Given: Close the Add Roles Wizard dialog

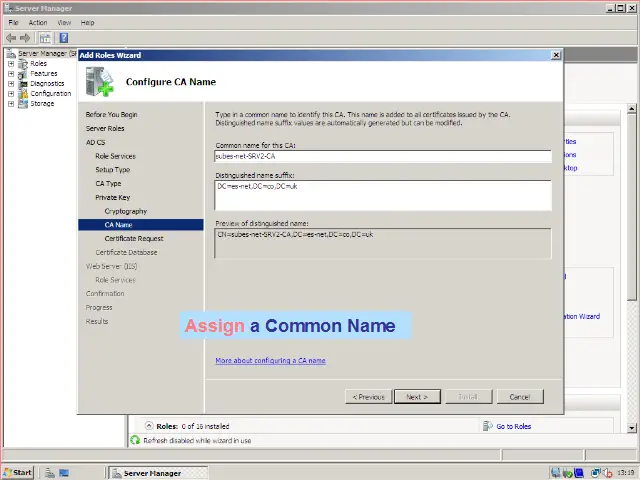Looking at the screenshot, I should pos(556,55).
